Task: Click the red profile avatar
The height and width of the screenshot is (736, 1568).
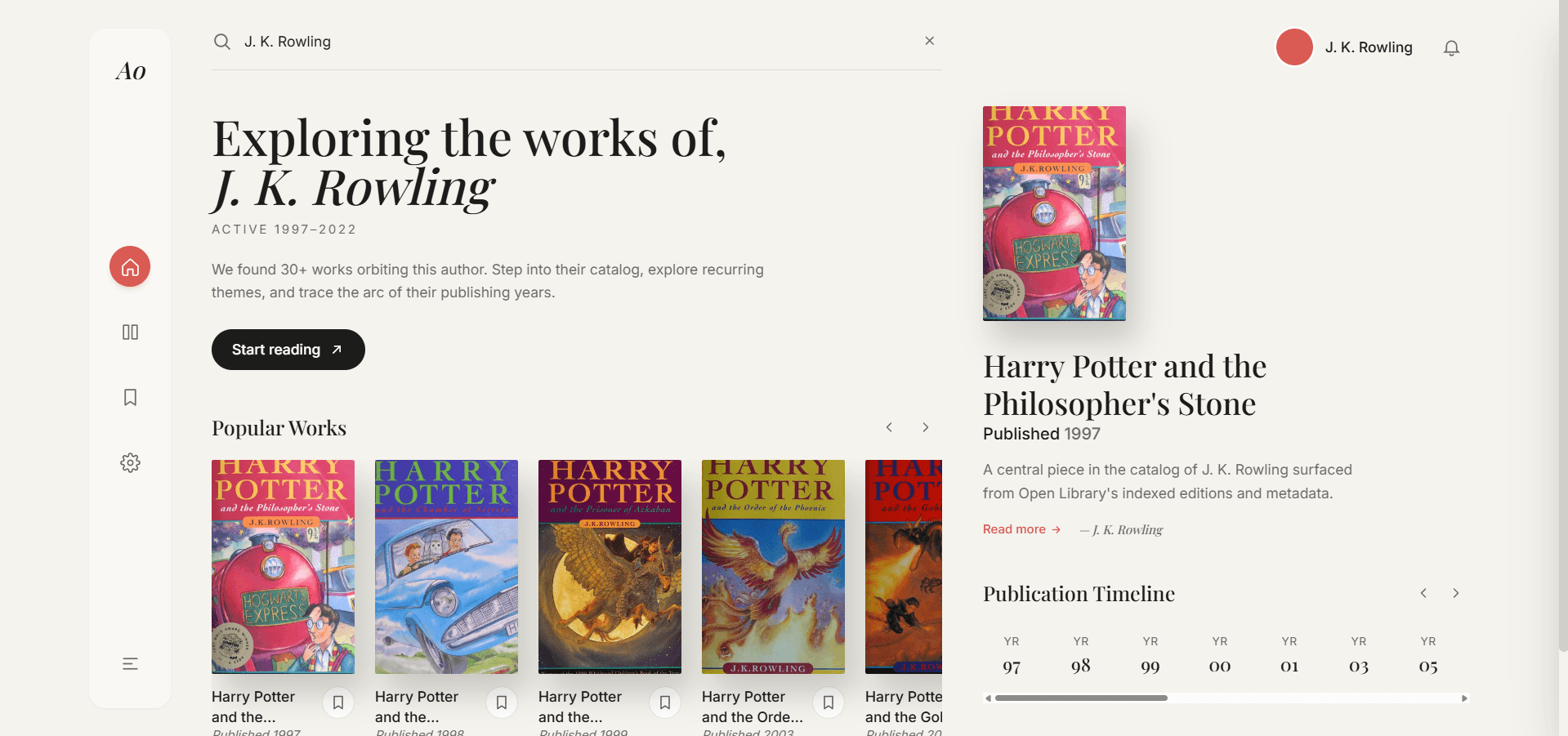Action: [x=1294, y=47]
